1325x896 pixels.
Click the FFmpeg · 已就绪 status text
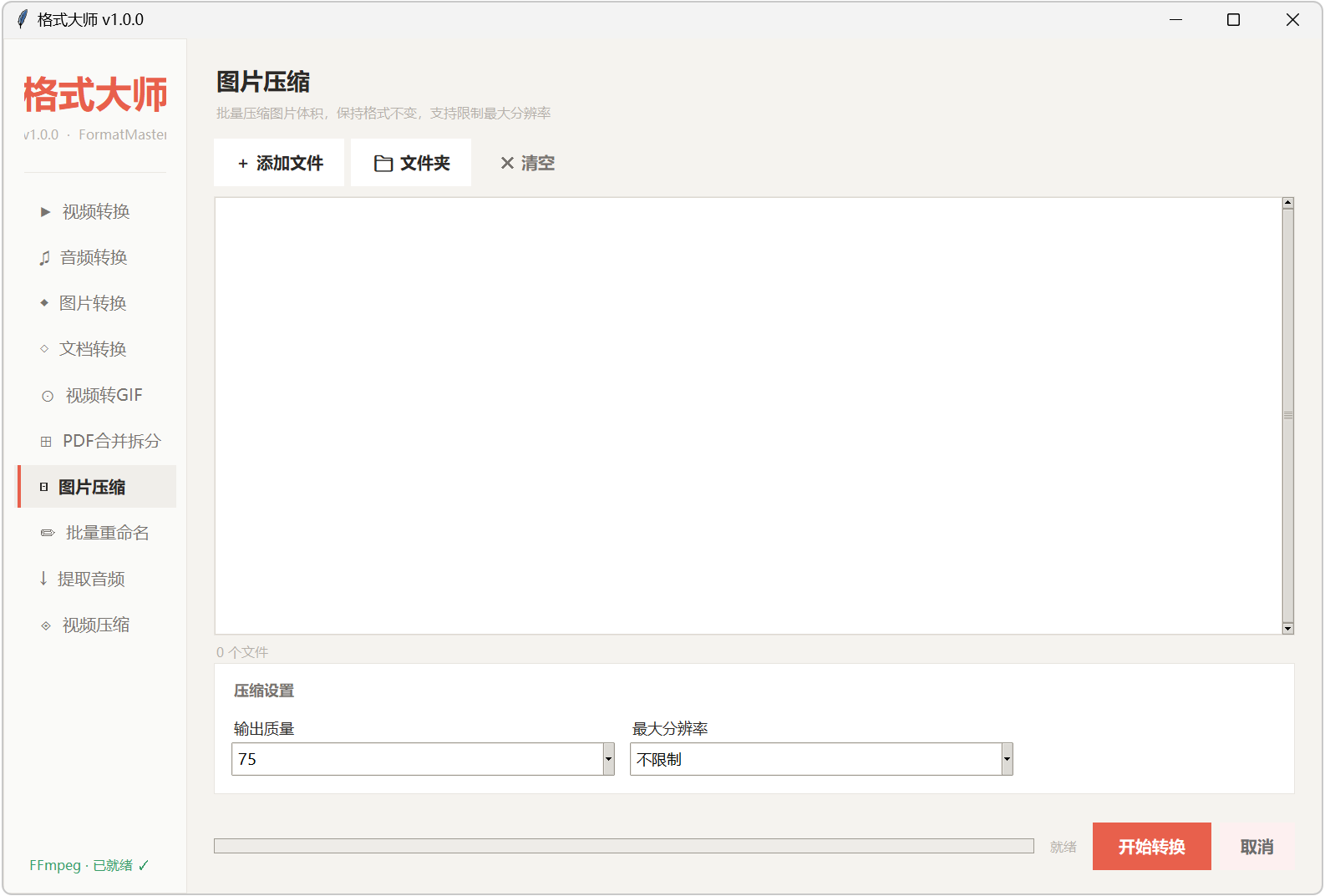point(89,865)
